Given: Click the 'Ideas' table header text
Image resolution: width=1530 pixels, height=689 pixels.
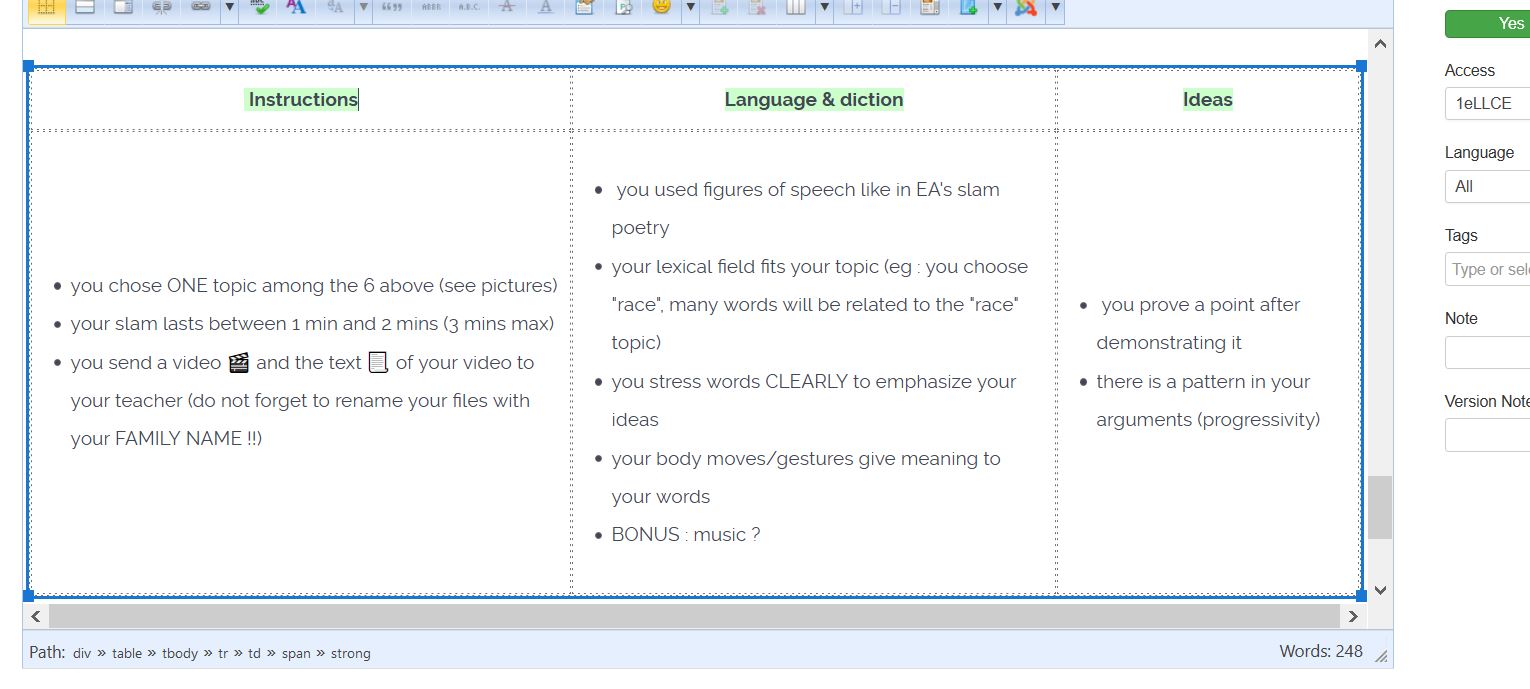Looking at the screenshot, I should click(1208, 99).
